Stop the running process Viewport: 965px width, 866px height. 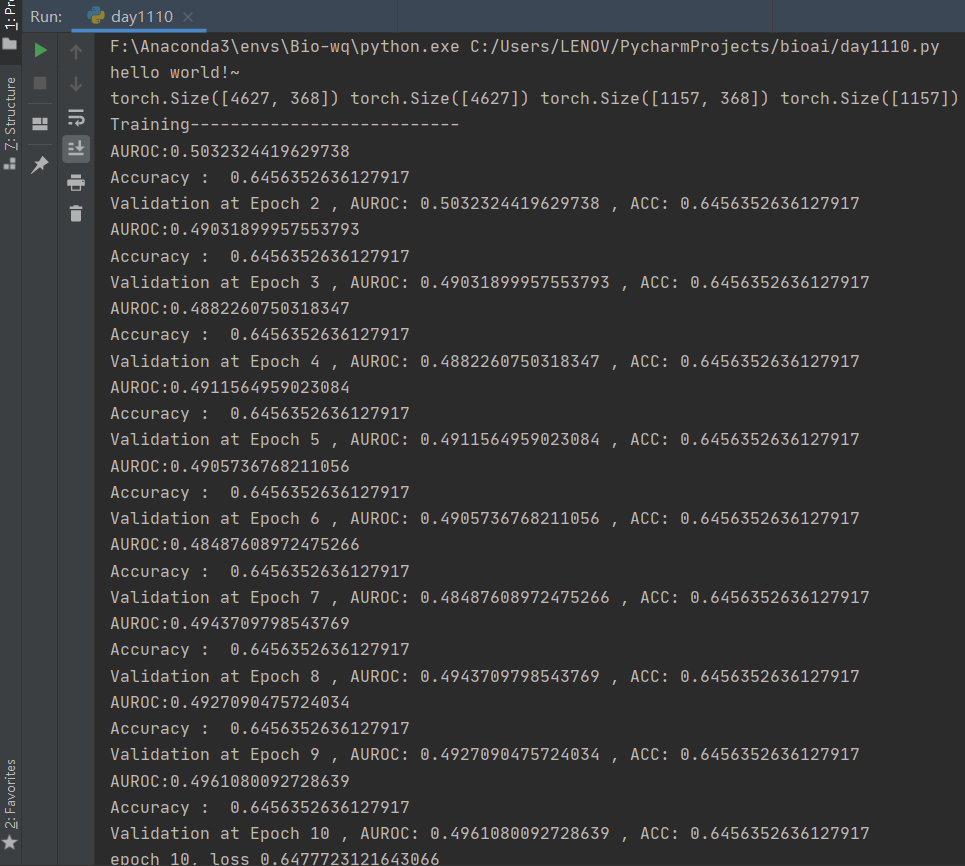click(x=40, y=83)
